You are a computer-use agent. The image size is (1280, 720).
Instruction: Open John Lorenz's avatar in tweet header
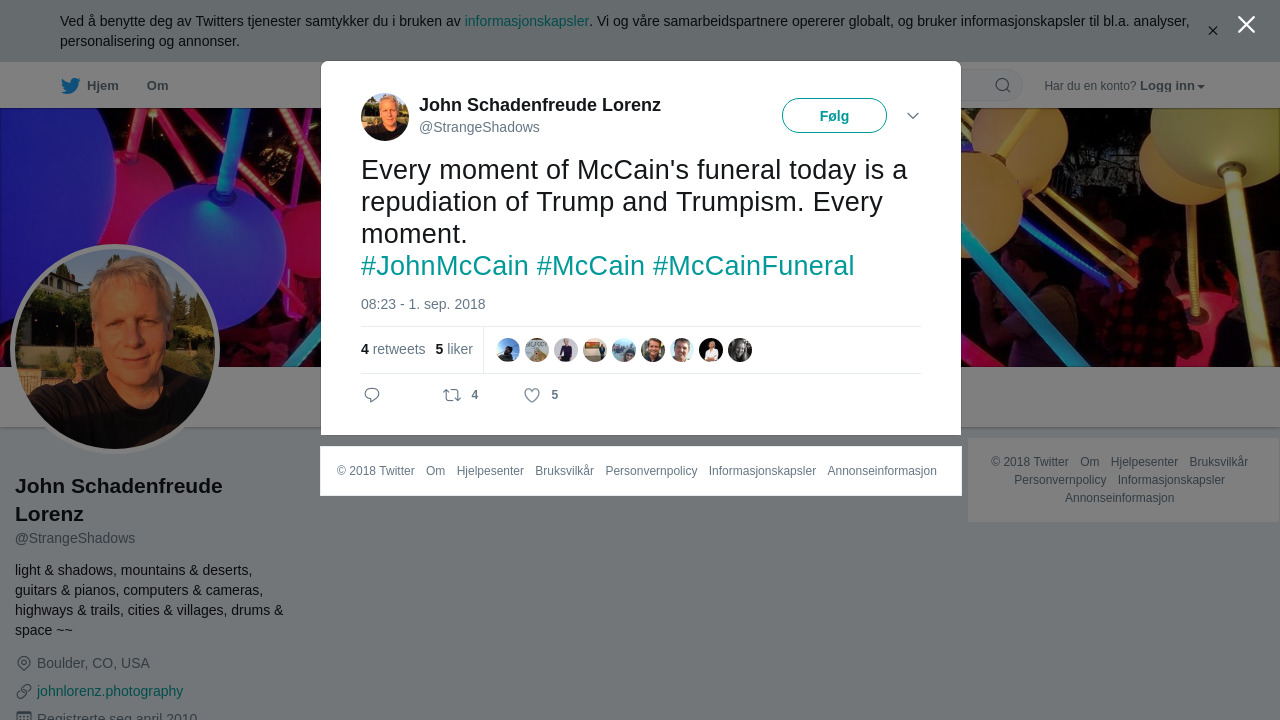(385, 117)
